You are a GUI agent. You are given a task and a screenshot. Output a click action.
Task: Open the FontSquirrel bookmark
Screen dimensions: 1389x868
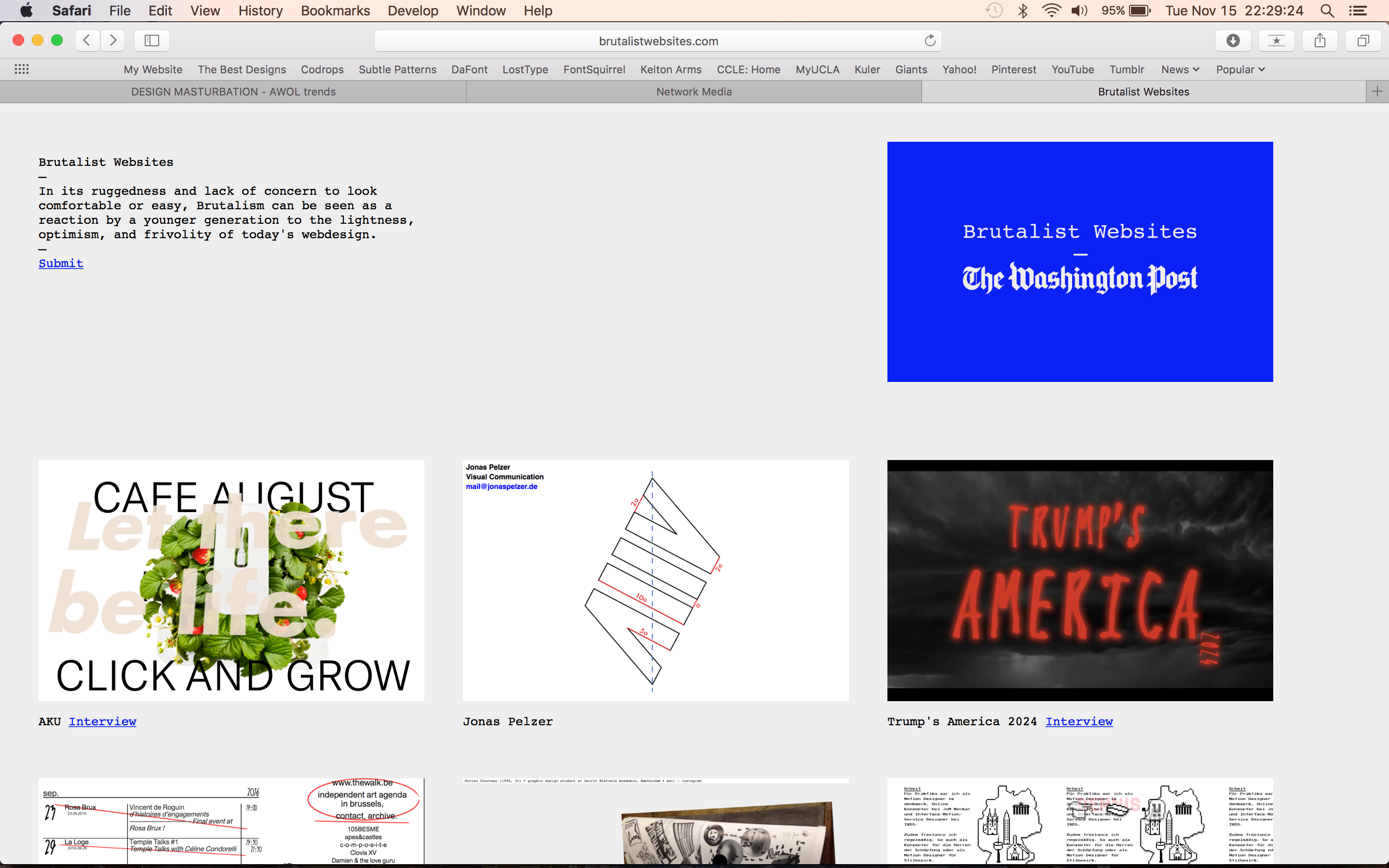click(594, 69)
